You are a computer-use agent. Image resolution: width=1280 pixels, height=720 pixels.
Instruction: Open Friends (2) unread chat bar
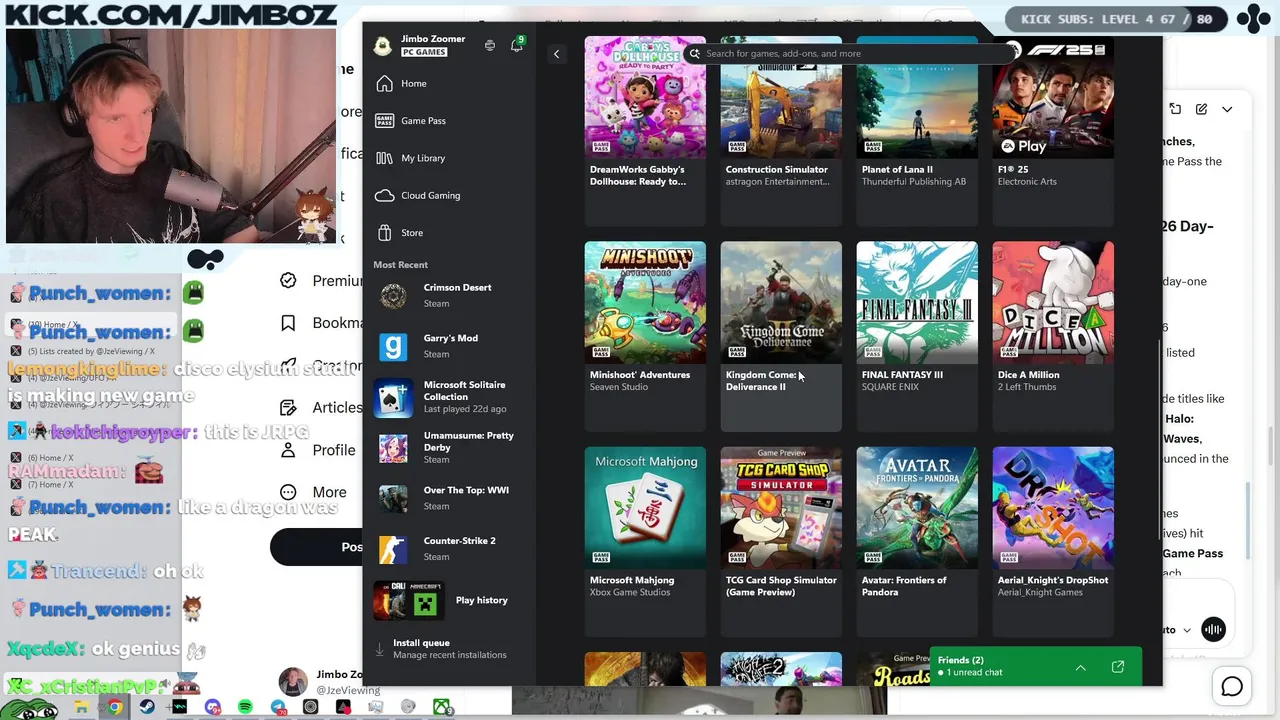coord(1035,667)
